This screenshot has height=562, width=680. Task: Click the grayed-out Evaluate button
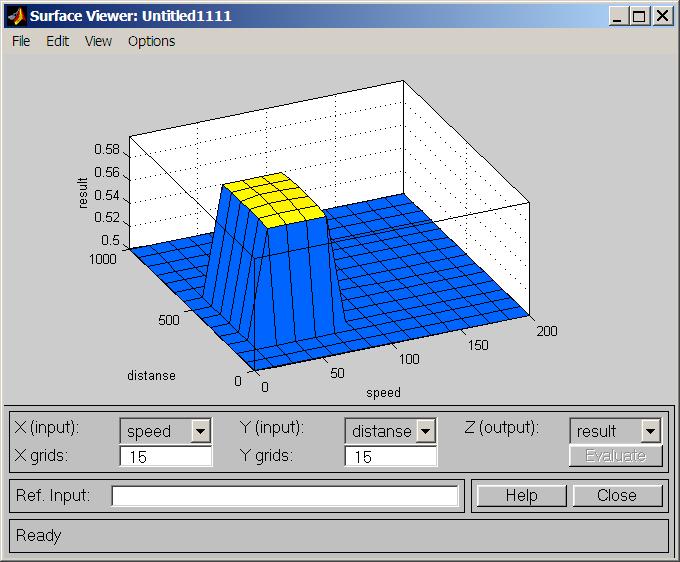615,456
